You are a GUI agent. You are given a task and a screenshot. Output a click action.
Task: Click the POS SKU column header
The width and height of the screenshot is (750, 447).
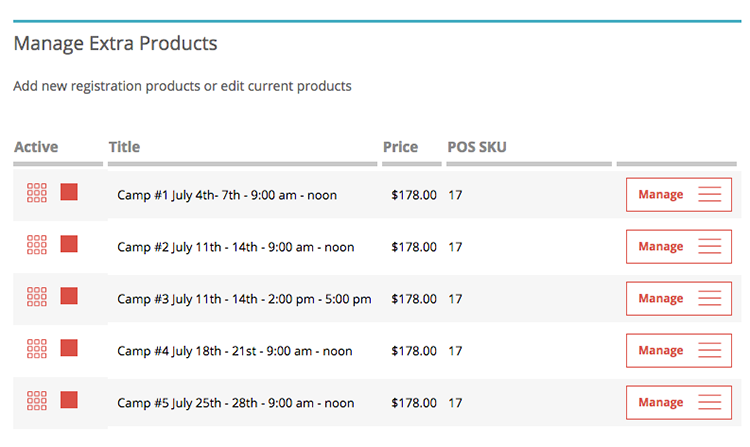pos(477,147)
